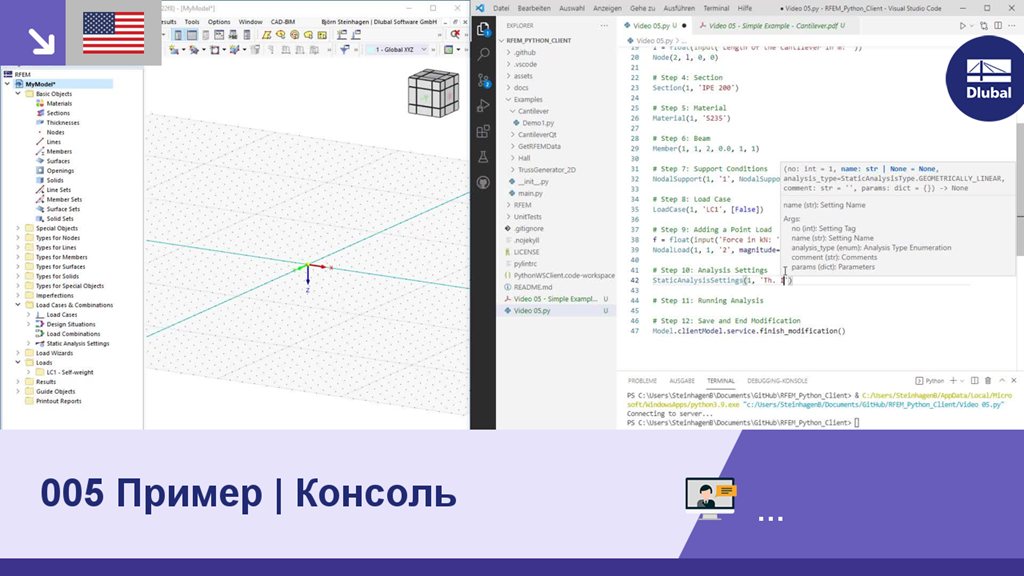Open the GitHub view in VS Code activity bar
Image resolution: width=1024 pixels, height=576 pixels.
(483, 183)
